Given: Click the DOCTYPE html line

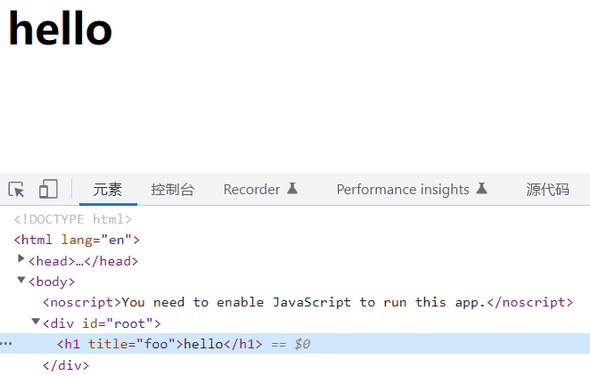Looking at the screenshot, I should click(x=73, y=219).
